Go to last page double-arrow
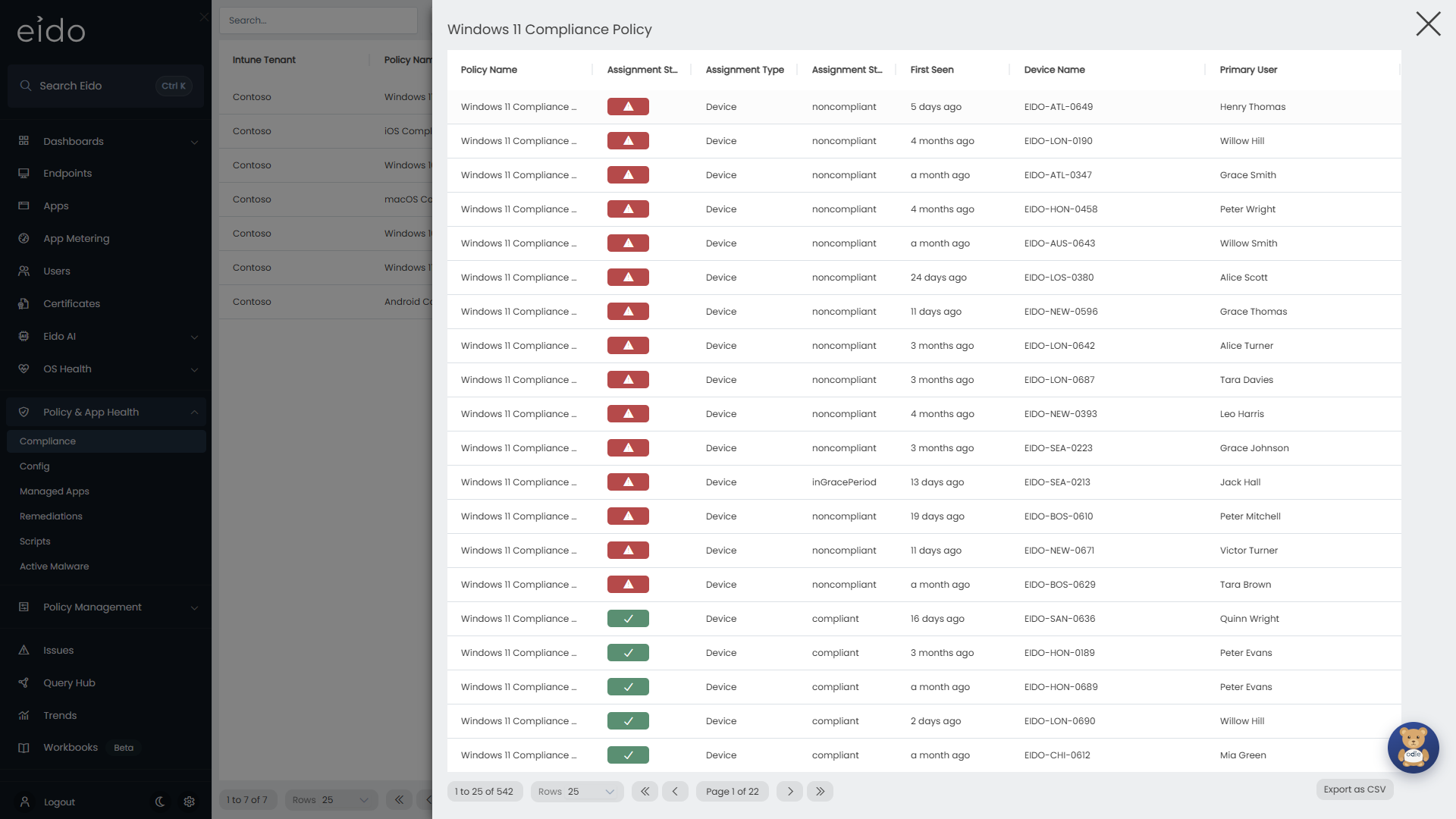The image size is (1456, 819). click(x=820, y=791)
